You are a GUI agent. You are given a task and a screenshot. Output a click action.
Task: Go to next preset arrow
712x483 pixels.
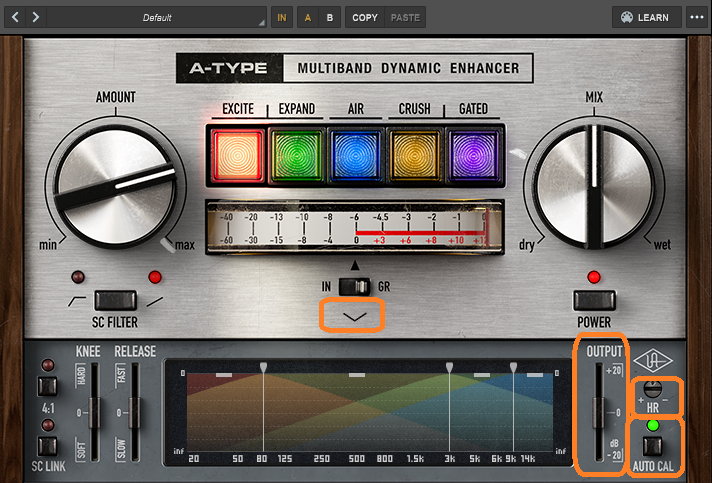[x=37, y=17]
